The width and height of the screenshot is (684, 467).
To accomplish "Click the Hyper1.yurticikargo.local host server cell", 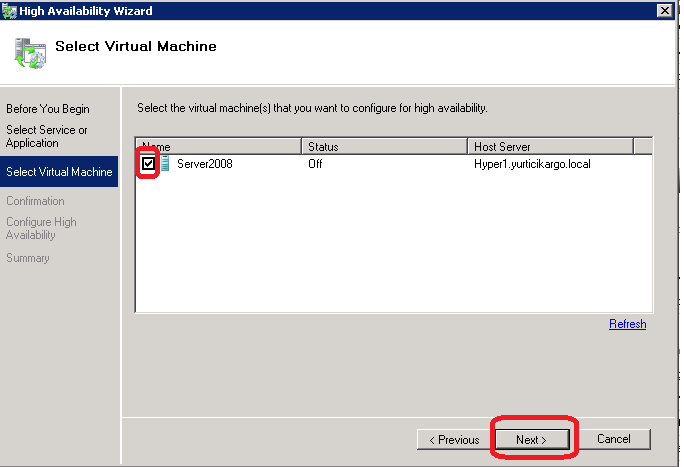I will tap(532, 164).
